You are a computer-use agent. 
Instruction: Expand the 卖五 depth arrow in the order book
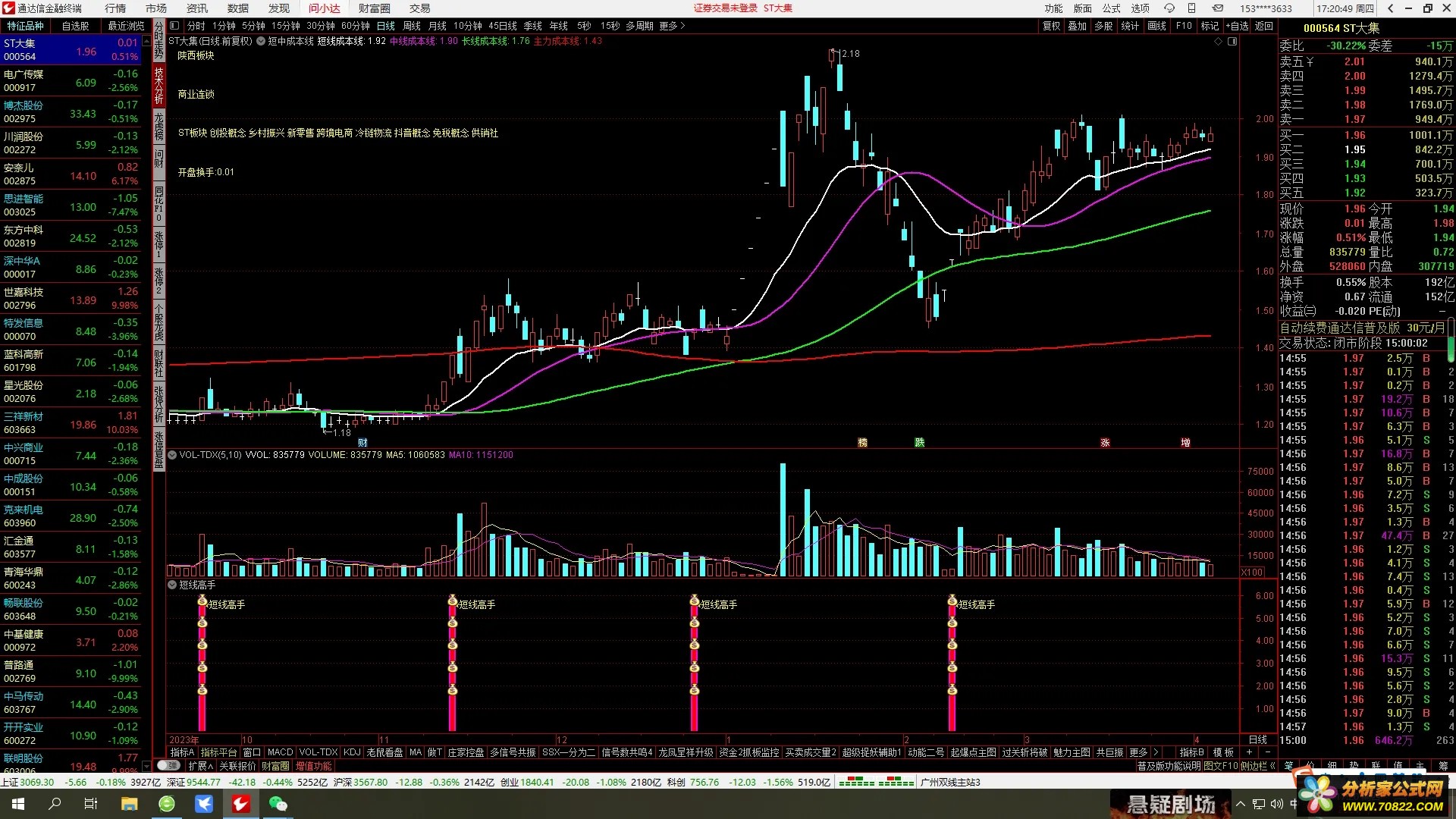click(1310, 62)
